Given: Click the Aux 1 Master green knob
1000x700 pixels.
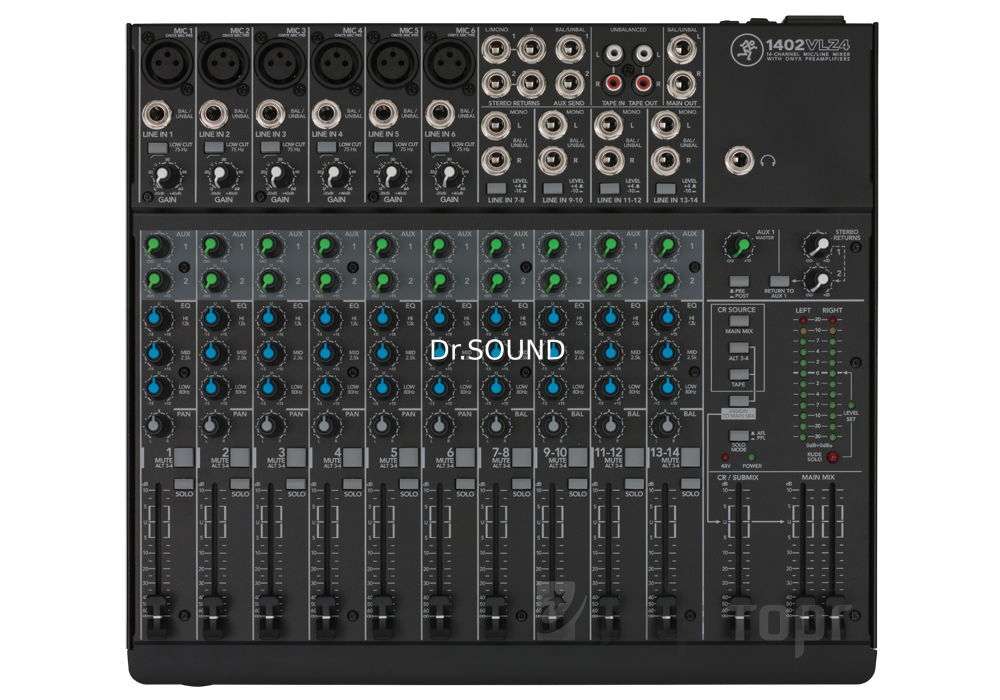Looking at the screenshot, I should (740, 245).
